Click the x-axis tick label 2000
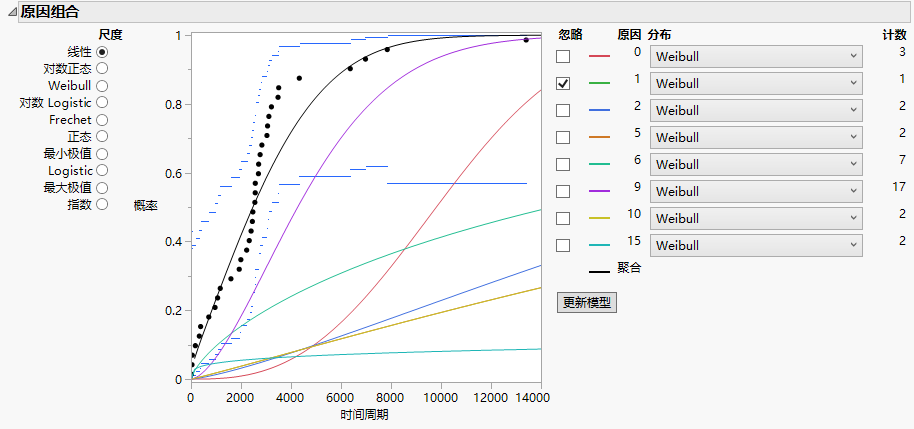Screen dimensions: 914x429 (x=241, y=398)
